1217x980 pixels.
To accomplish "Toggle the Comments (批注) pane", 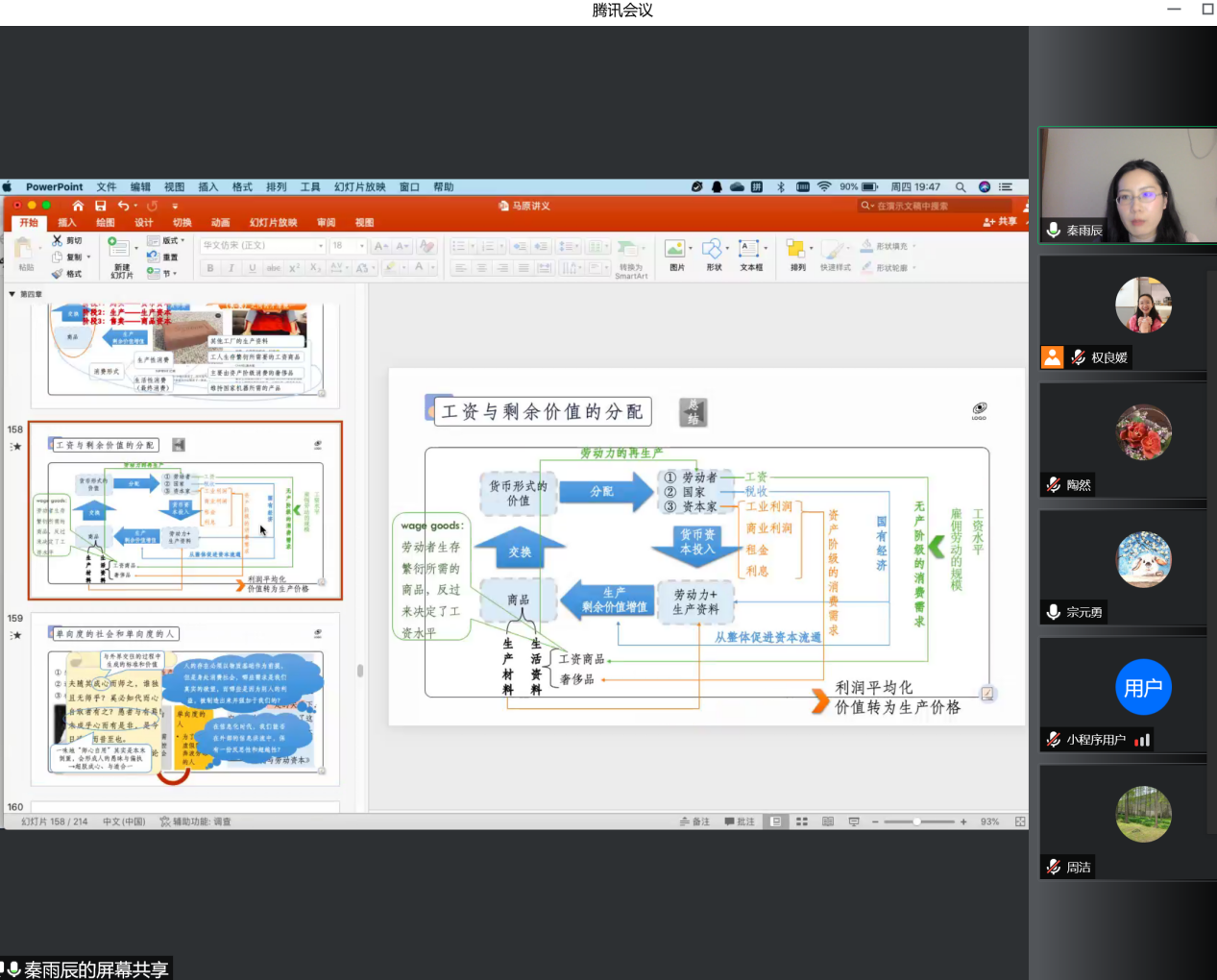I will pos(740,821).
